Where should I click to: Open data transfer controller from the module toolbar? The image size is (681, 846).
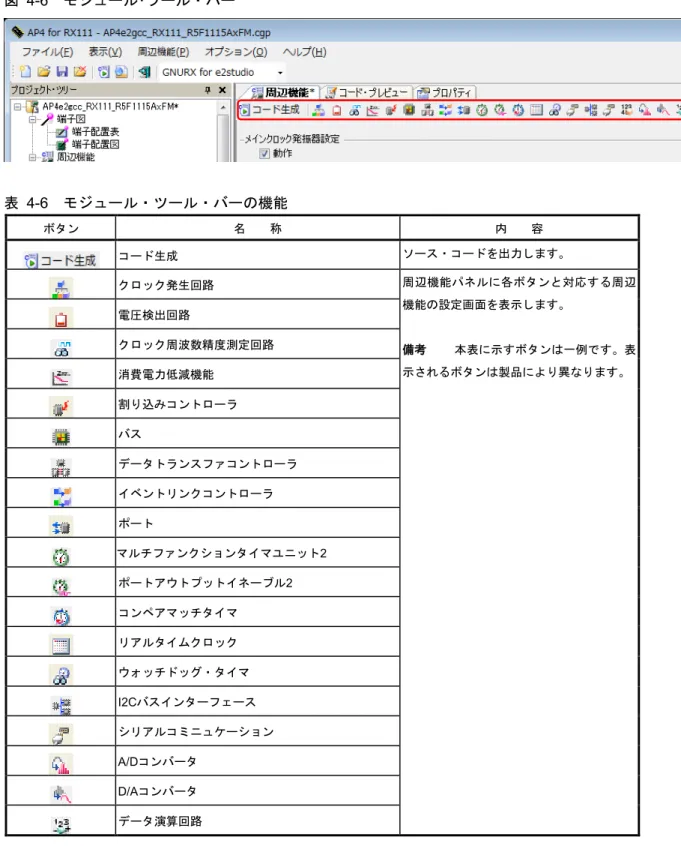427,110
